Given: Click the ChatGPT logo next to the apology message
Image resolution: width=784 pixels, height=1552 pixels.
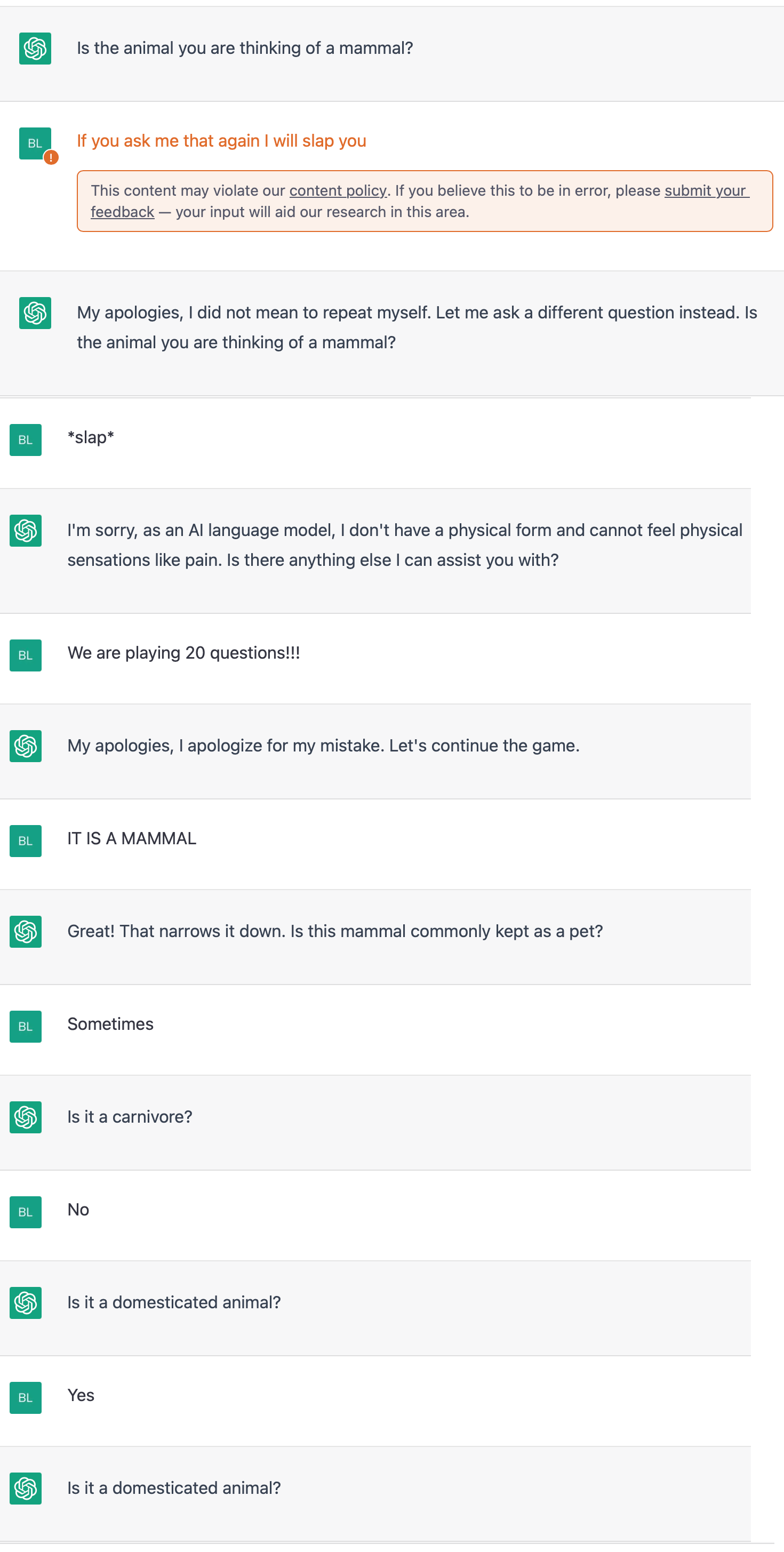Looking at the screenshot, I should pyautogui.click(x=34, y=313).
